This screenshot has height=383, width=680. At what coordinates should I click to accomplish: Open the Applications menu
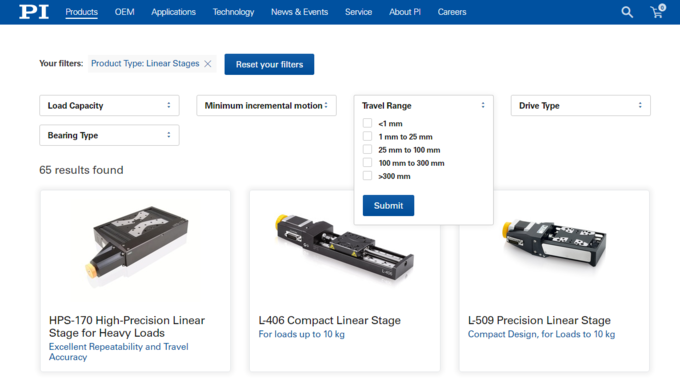pos(173,12)
